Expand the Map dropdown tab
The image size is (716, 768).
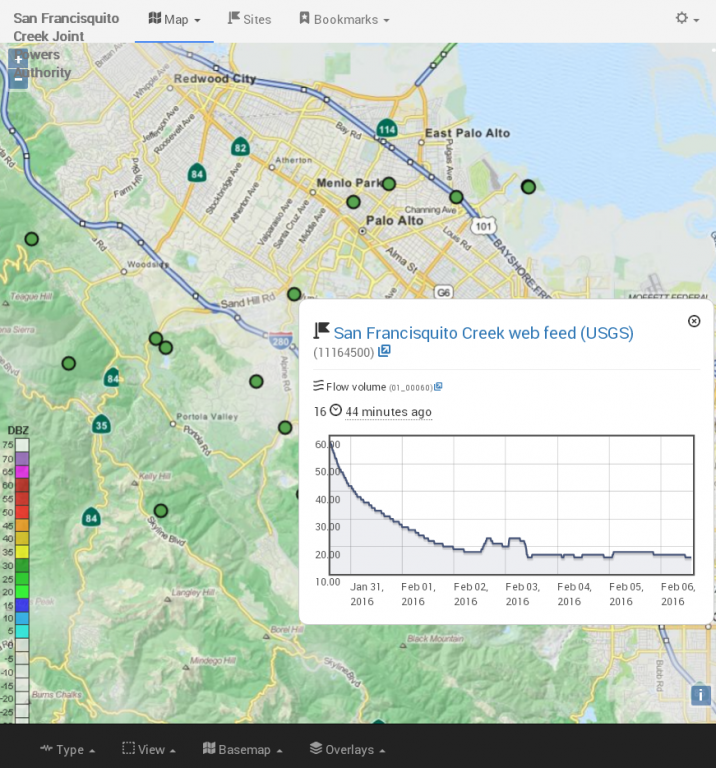(x=174, y=19)
